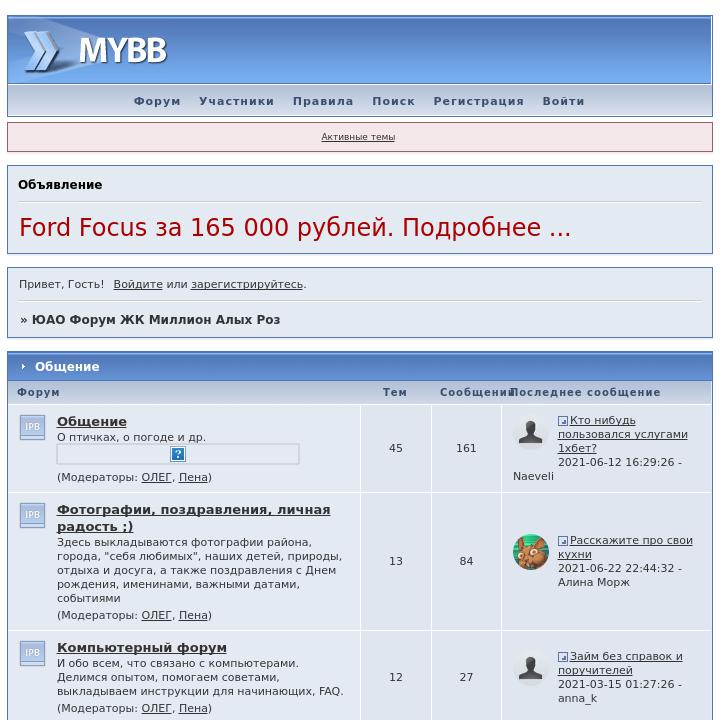
Task: Open the Регистрация menu item
Action: coord(478,101)
